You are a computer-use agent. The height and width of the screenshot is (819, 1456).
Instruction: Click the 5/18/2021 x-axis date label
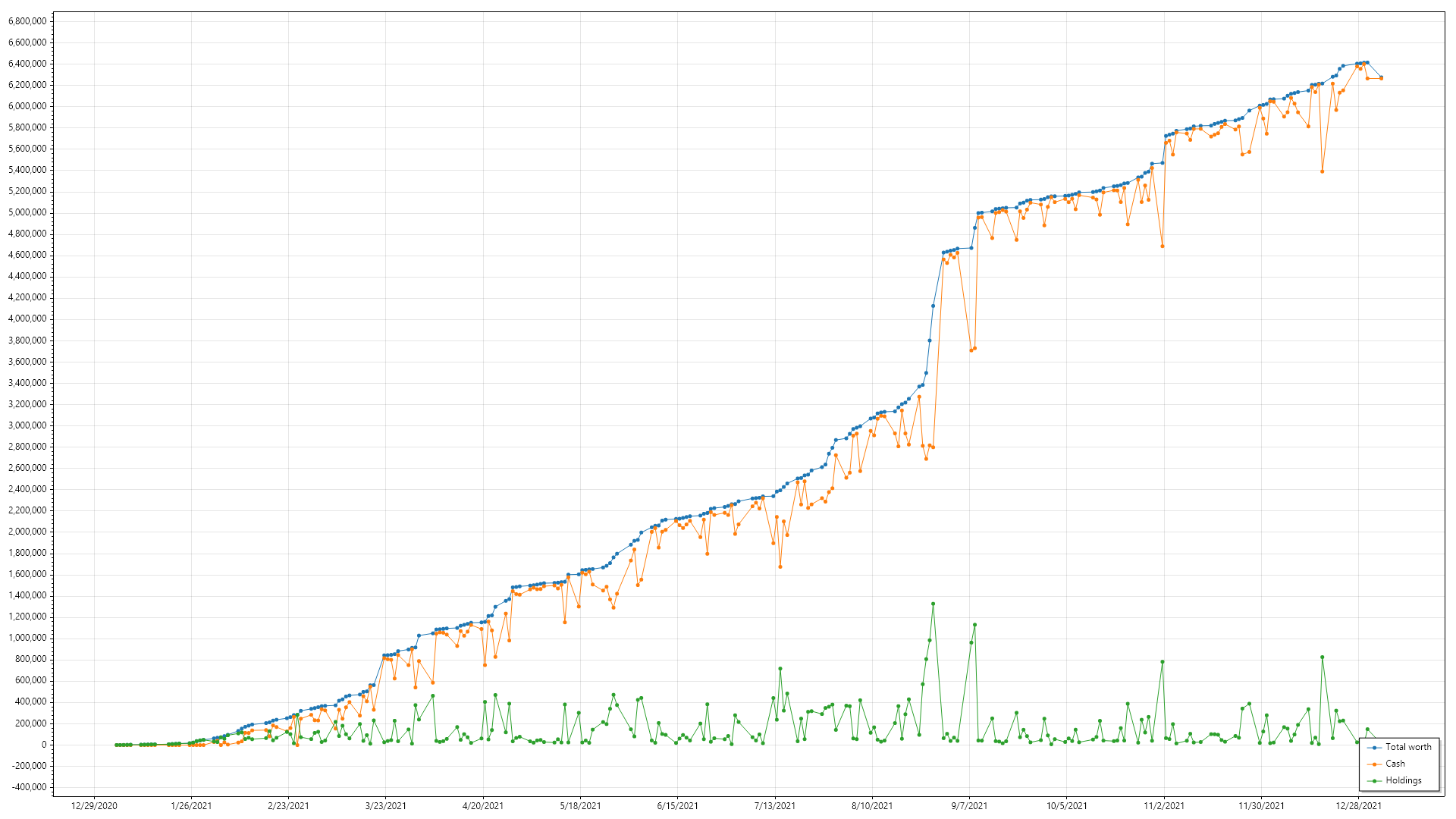580,805
